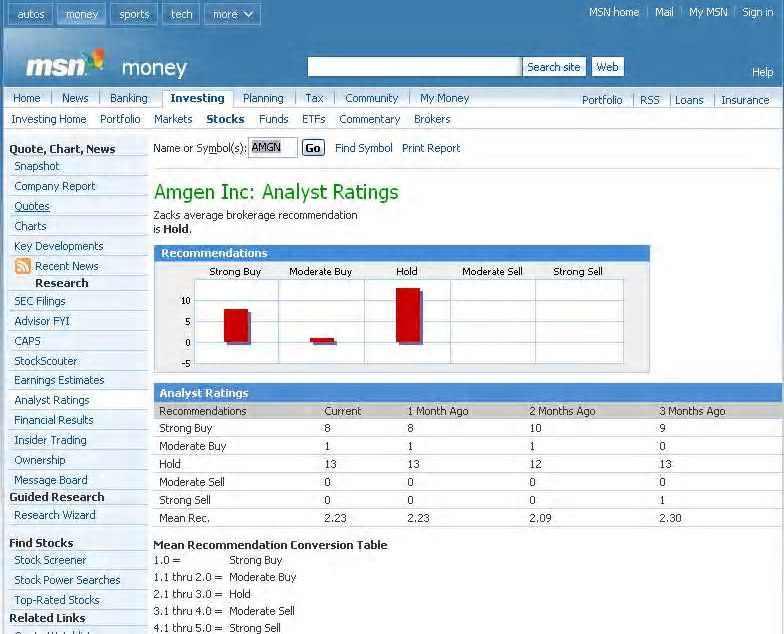Expand the 'more' dropdown in top bar
This screenshot has height=634, width=784.
pyautogui.click(x=232, y=14)
